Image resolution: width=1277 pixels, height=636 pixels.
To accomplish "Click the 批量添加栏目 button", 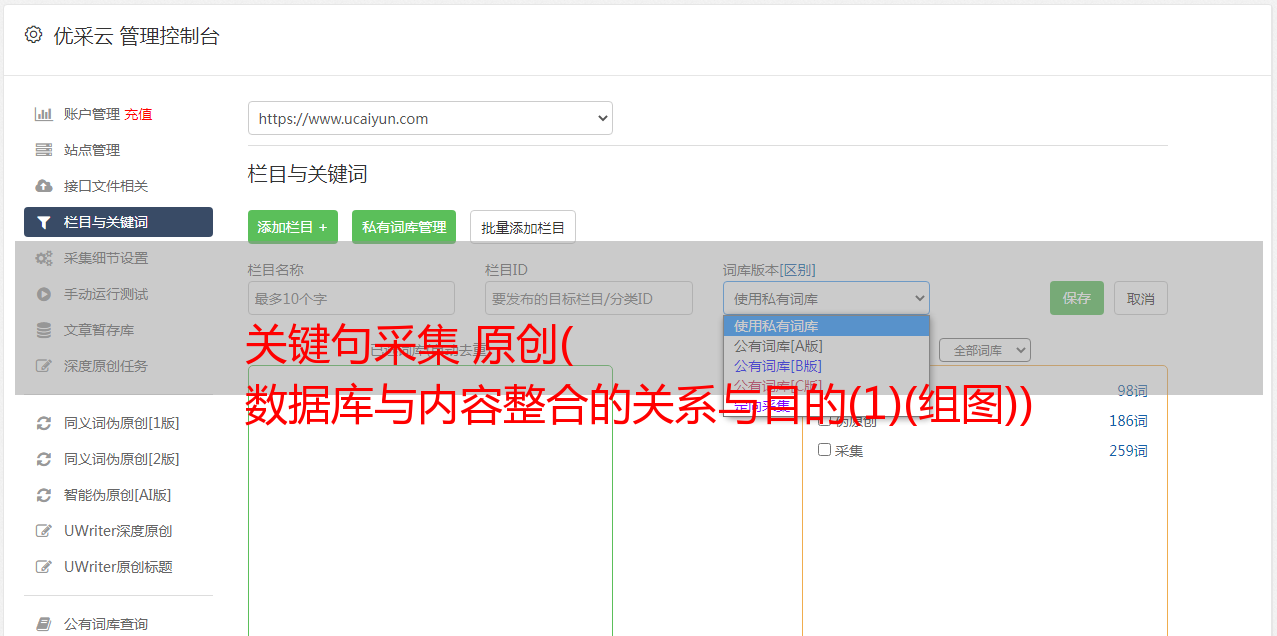I will tap(523, 227).
